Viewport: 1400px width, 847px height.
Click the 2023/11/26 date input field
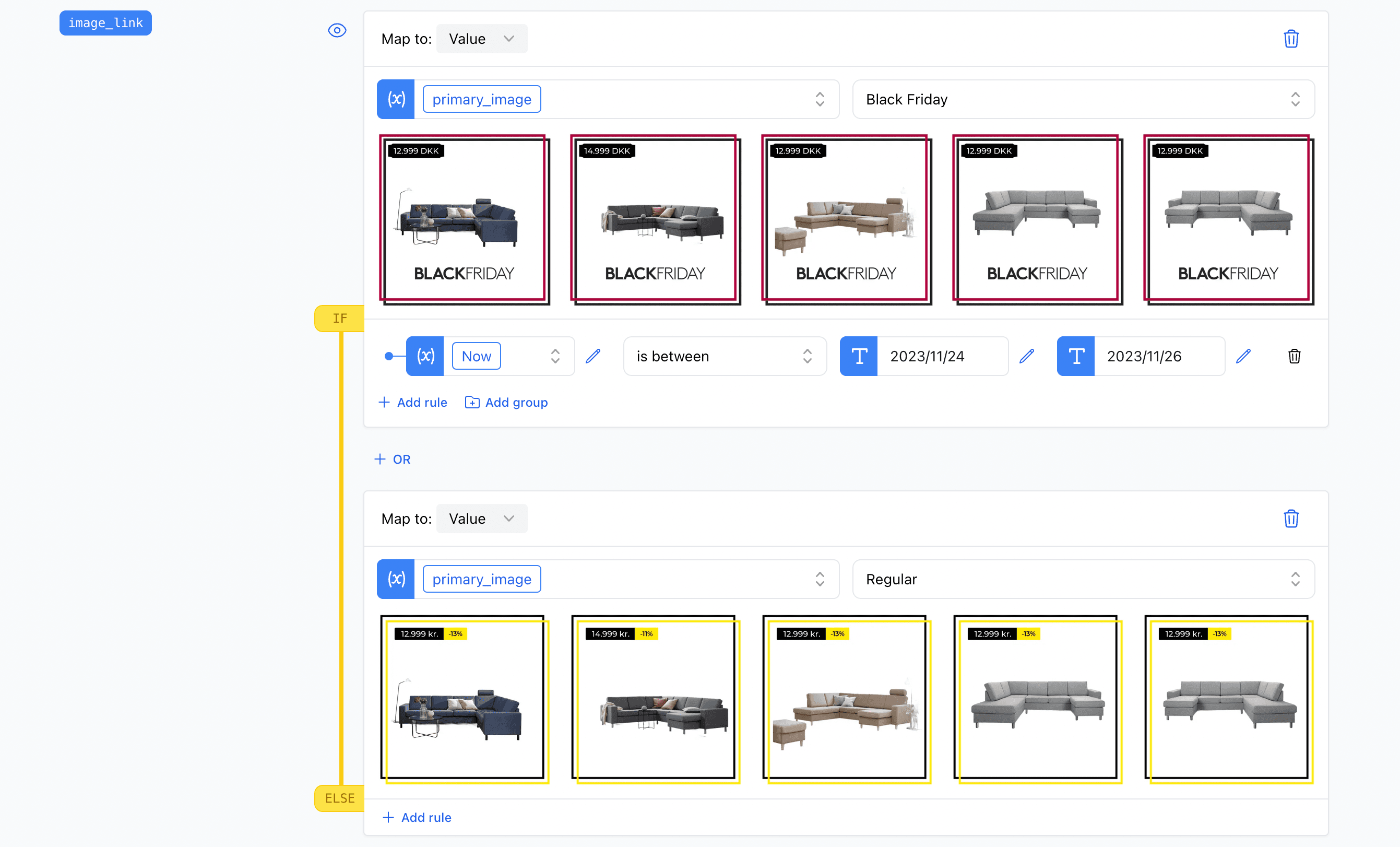1159,357
